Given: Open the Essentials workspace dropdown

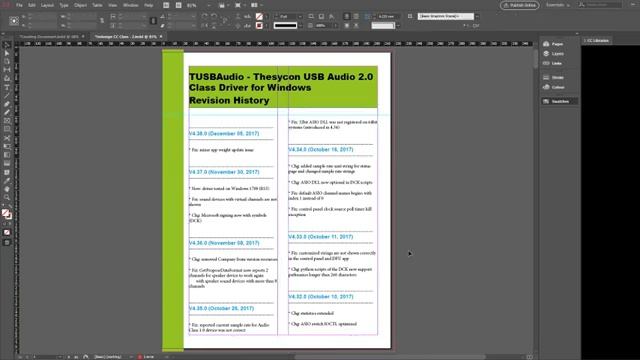Looking at the screenshot, I should point(558,5).
